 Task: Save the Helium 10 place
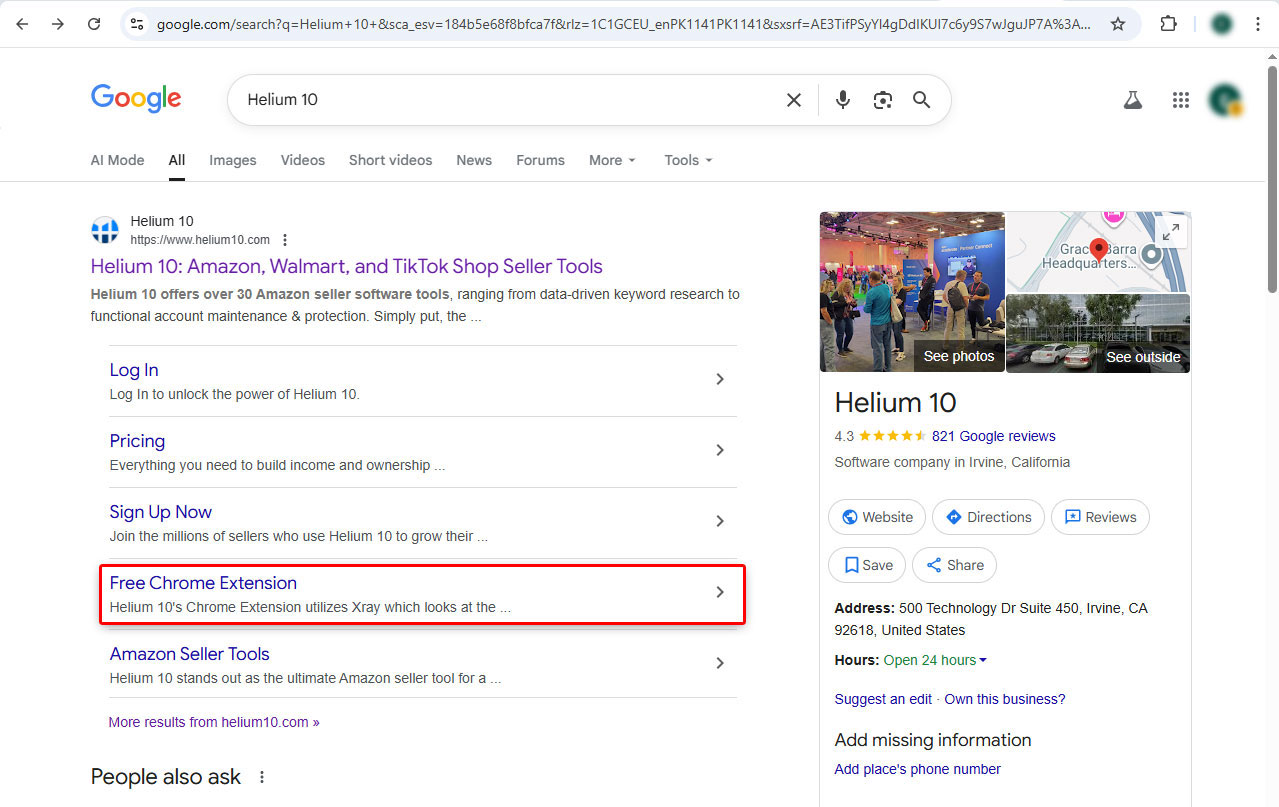[867, 565]
